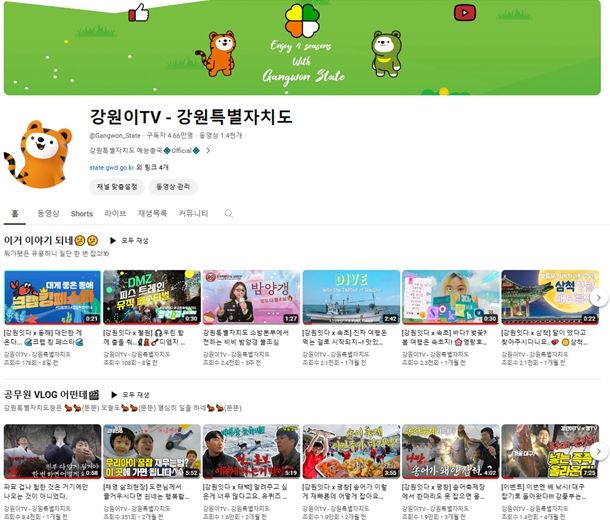Open the 7:25 cod fishing video thumbnail
The width and height of the screenshot is (610, 526).
click(550, 451)
